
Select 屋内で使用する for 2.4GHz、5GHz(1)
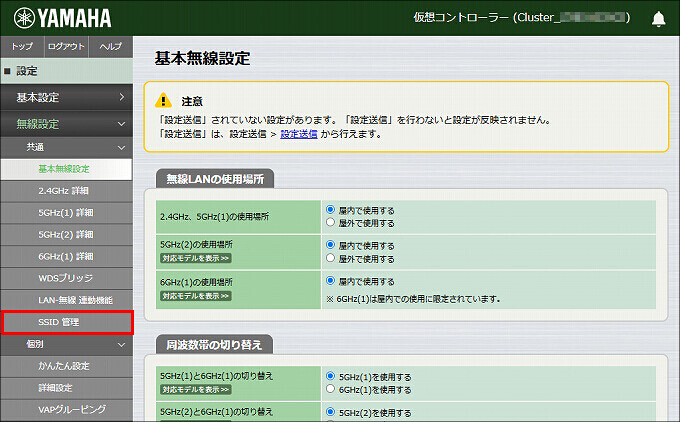330,210
